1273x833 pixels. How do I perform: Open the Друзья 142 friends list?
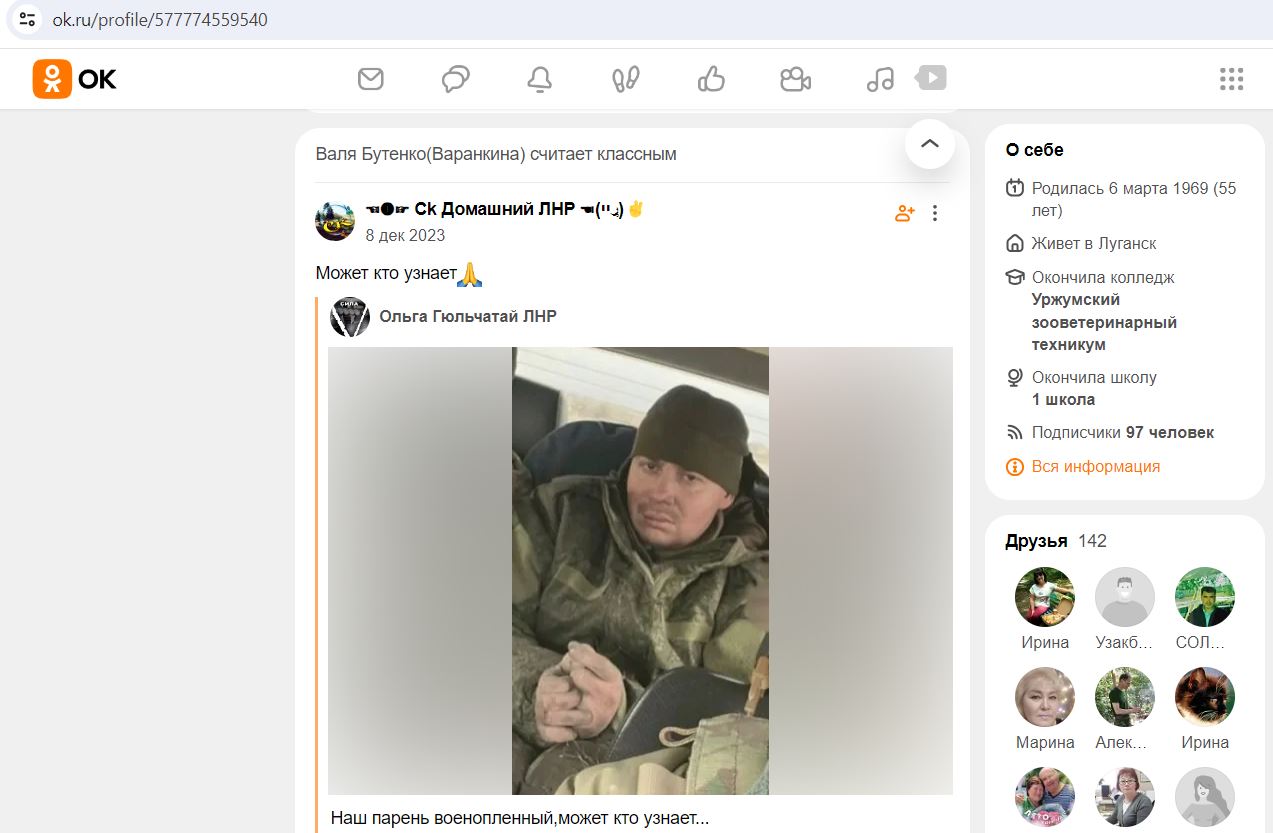tap(1056, 541)
